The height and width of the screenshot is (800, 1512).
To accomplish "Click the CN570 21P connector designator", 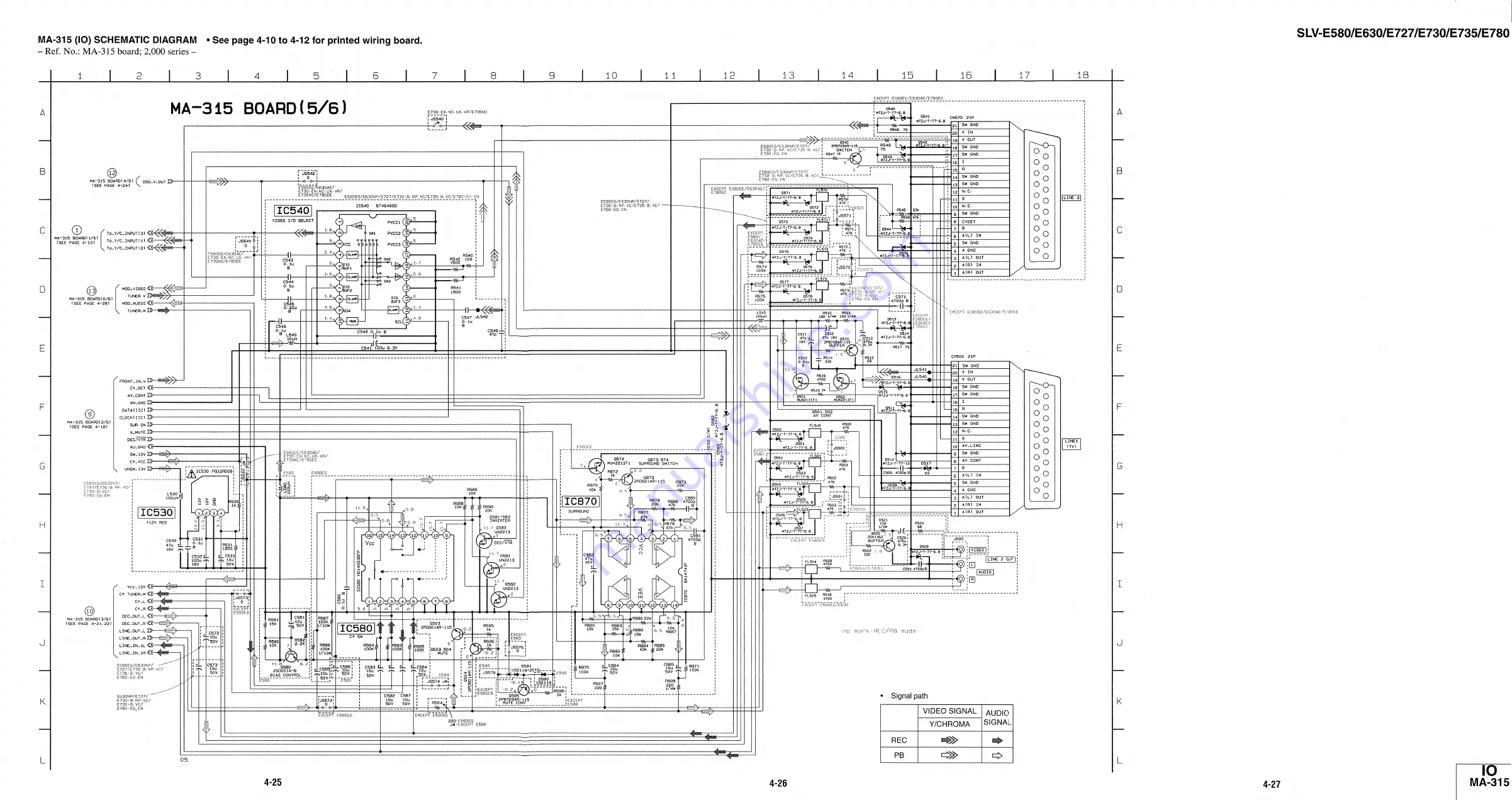I will pyautogui.click(x=961, y=118).
